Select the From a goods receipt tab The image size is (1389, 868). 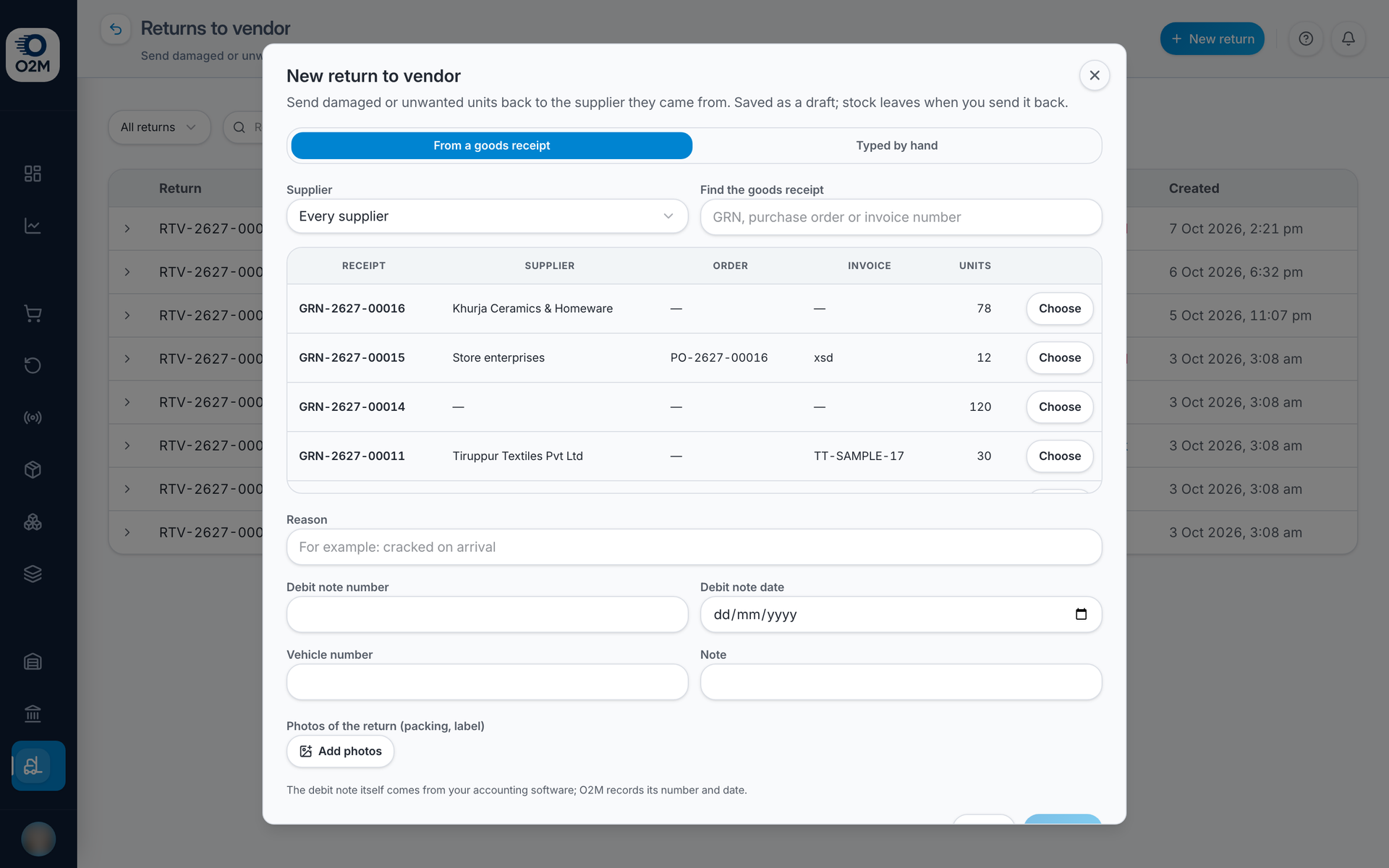(492, 145)
